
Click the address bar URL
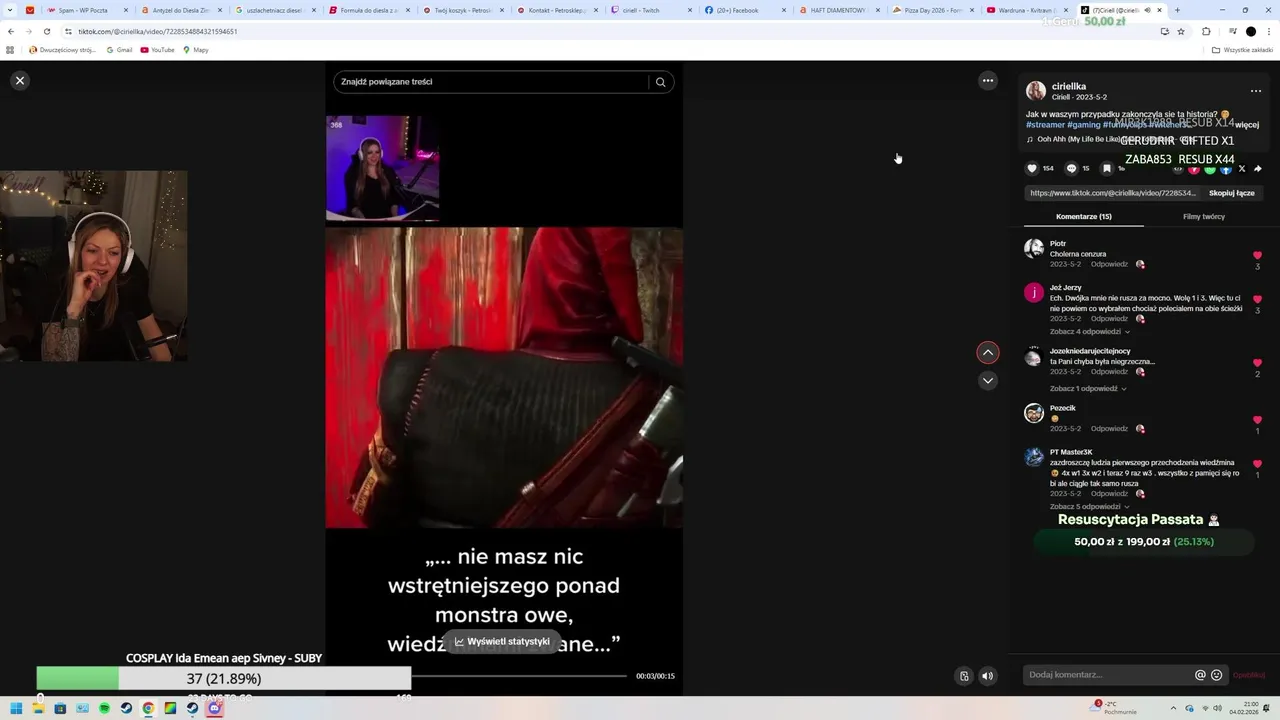coord(158,31)
